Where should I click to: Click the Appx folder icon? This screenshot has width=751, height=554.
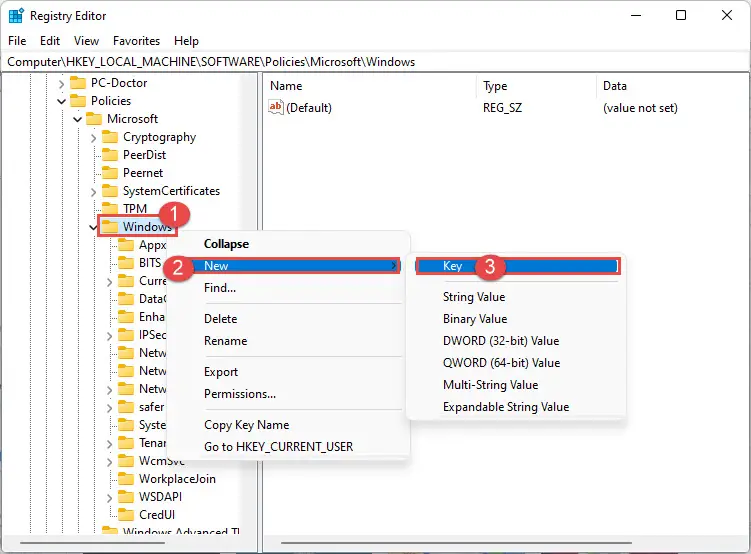click(x=126, y=245)
